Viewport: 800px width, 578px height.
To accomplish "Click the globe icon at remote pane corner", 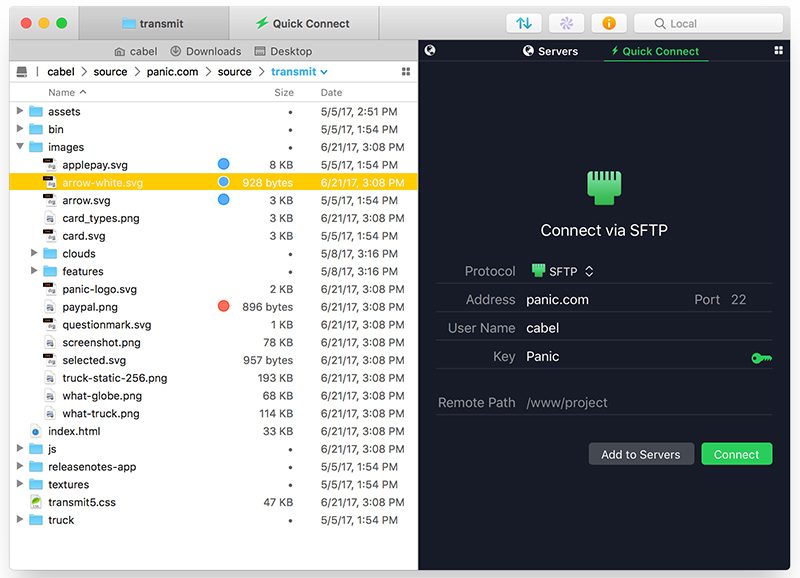I will 430,50.
